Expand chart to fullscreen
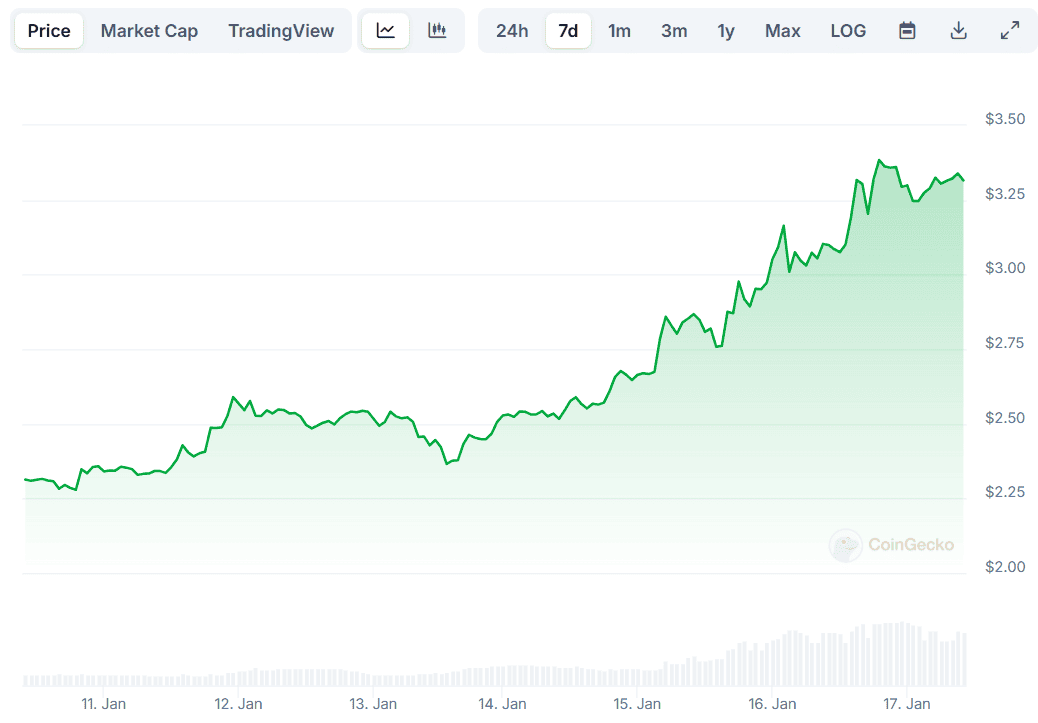 [1010, 30]
